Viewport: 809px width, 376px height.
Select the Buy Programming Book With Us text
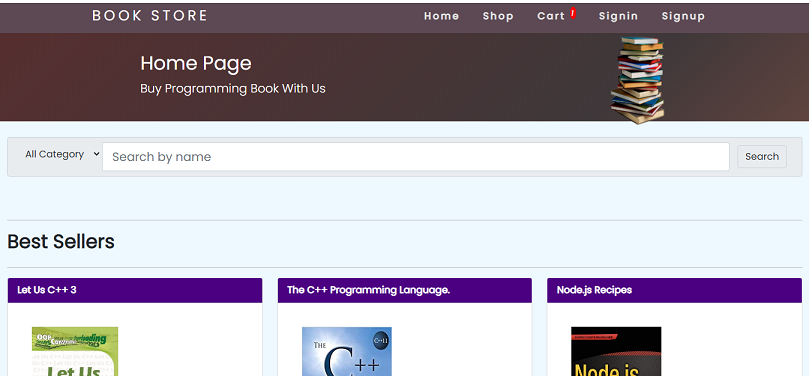point(233,89)
